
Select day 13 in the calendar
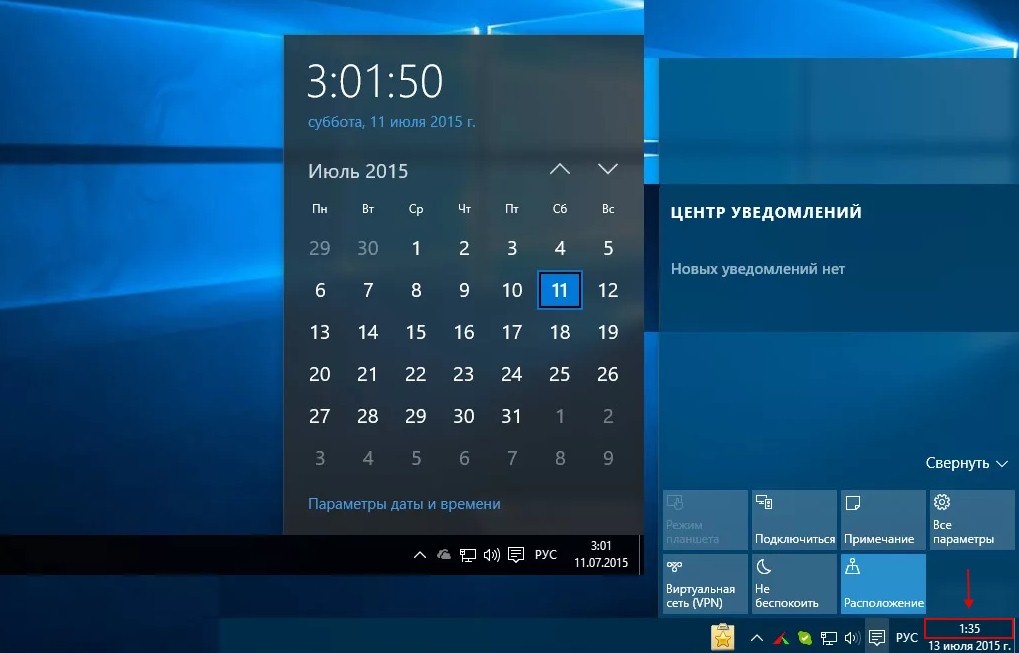(320, 333)
